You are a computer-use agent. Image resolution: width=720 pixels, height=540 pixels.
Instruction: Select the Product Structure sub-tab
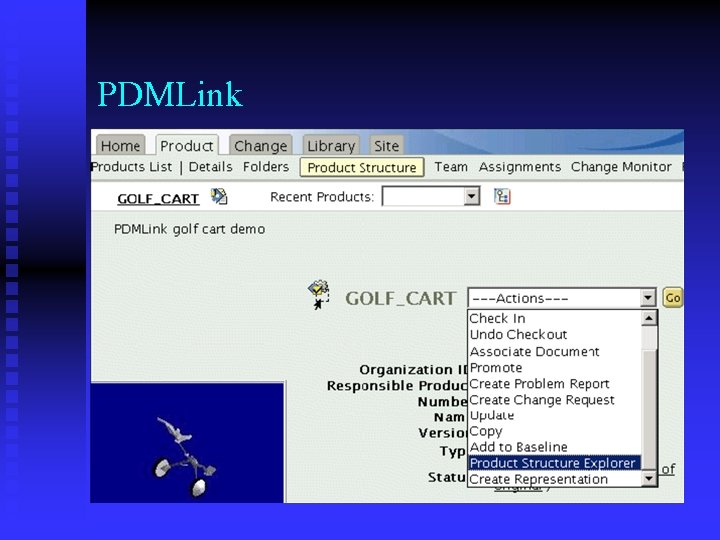pyautogui.click(x=362, y=167)
